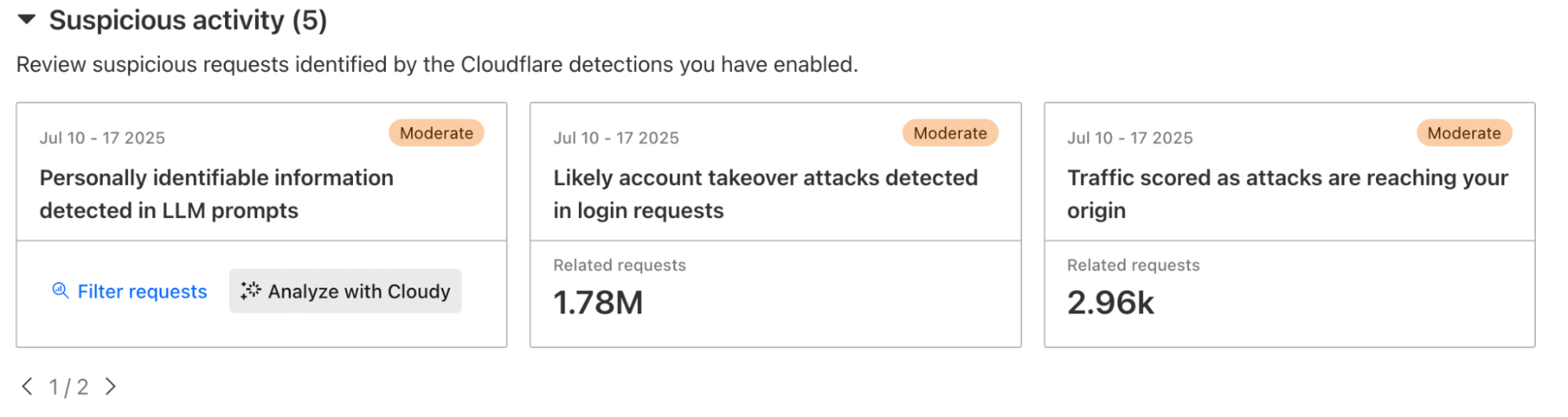
Task: Click the magnifier icon beside Filter requests
Action: point(60,291)
